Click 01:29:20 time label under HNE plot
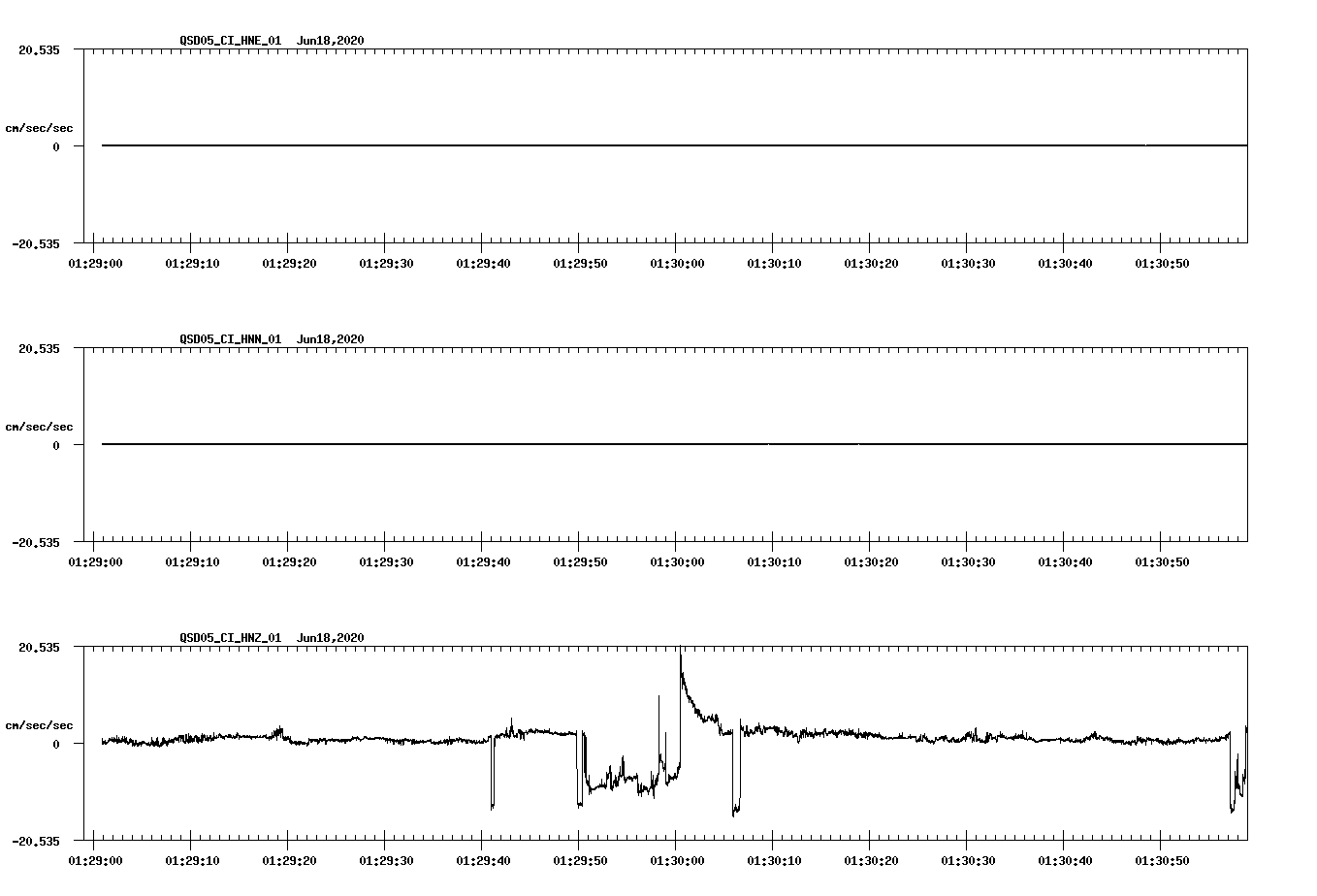1317x896 pixels. pos(289,264)
